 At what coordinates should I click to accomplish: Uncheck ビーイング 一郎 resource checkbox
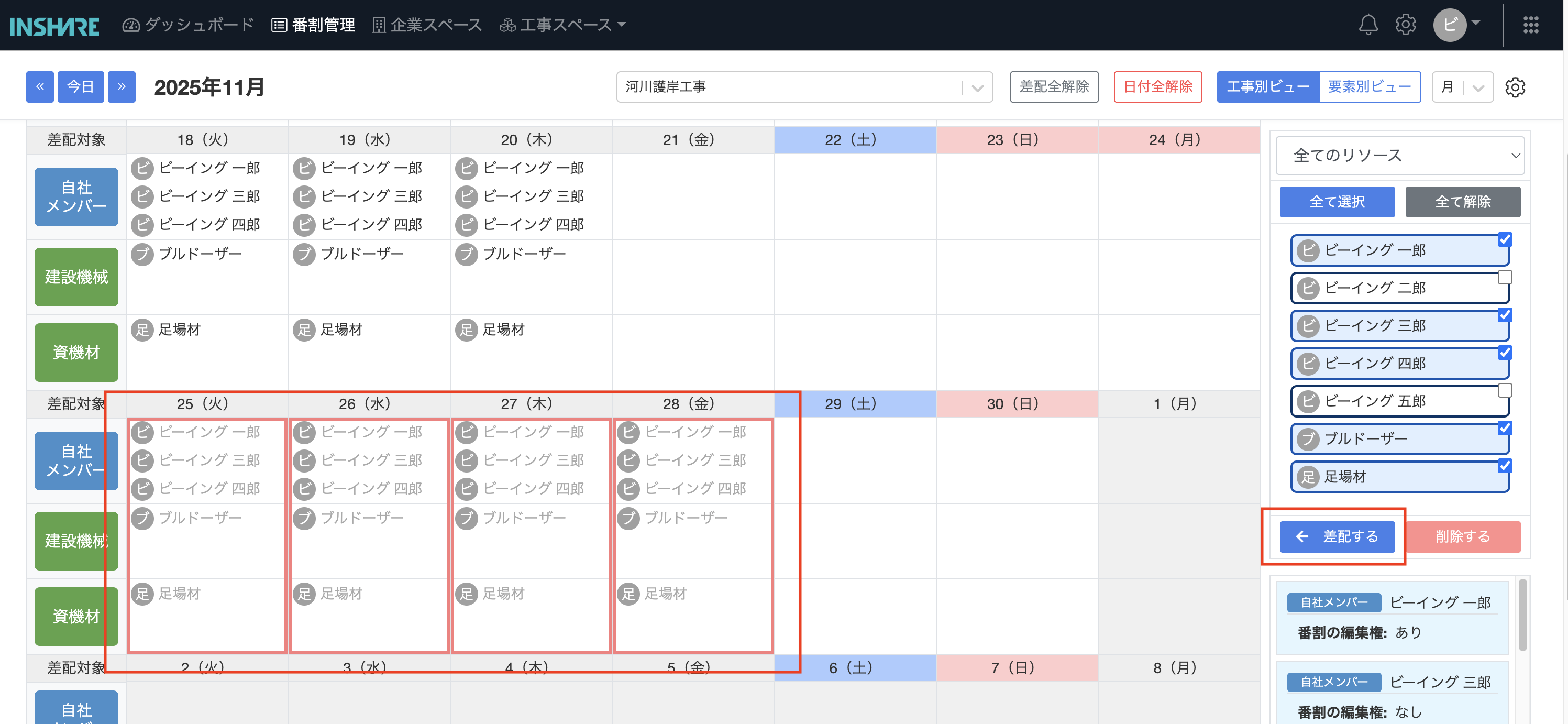1505,239
